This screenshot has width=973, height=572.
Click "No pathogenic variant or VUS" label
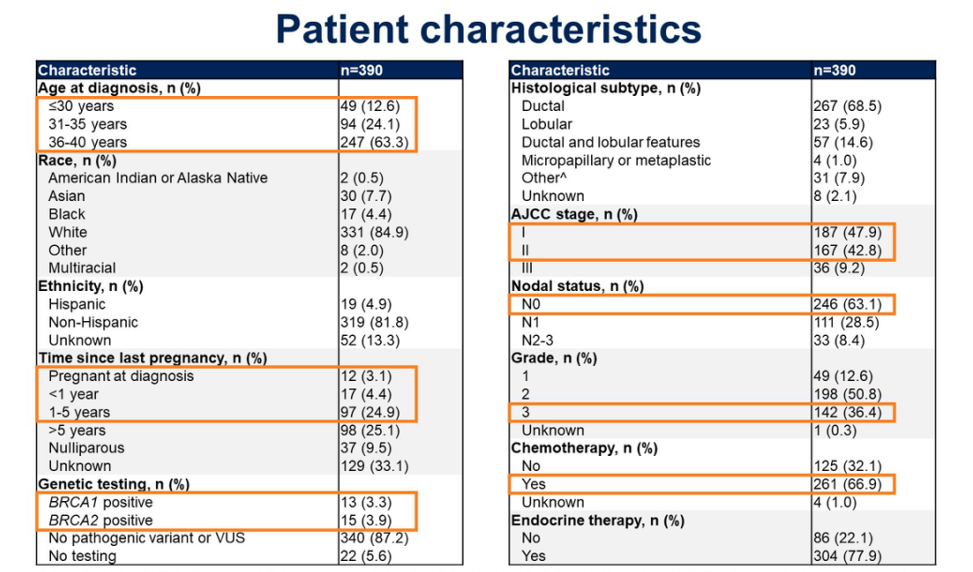[x=146, y=538]
